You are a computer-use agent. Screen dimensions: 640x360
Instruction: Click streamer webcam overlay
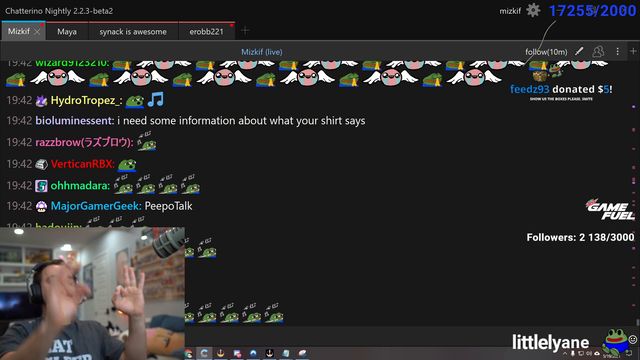92,293
